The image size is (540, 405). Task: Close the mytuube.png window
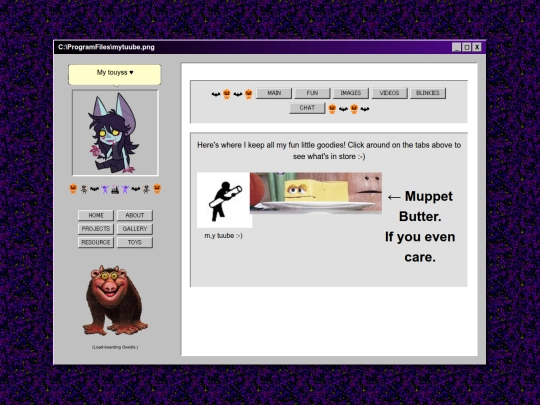(x=477, y=47)
